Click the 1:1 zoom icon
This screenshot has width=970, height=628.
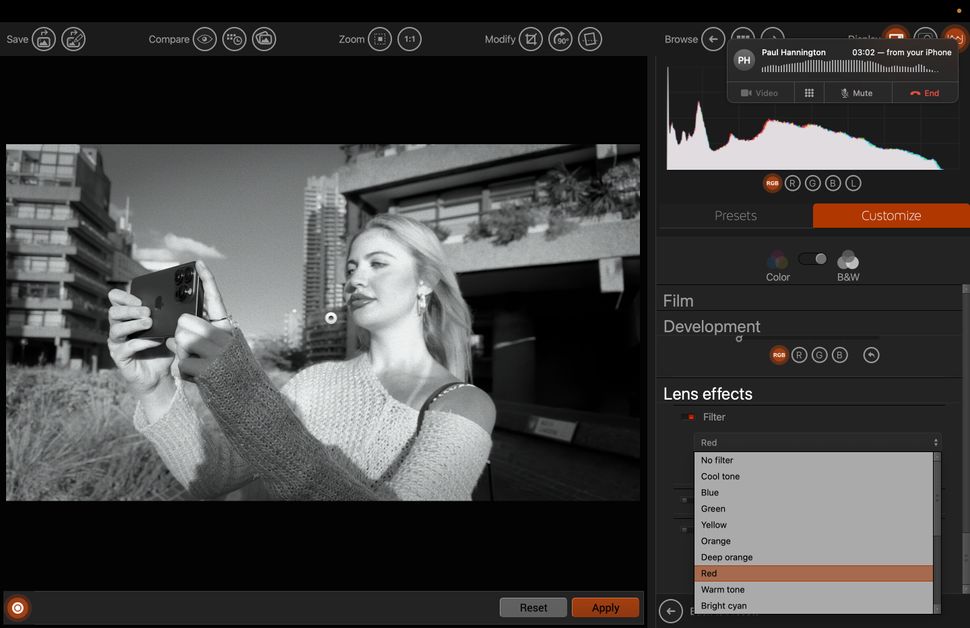tap(409, 39)
